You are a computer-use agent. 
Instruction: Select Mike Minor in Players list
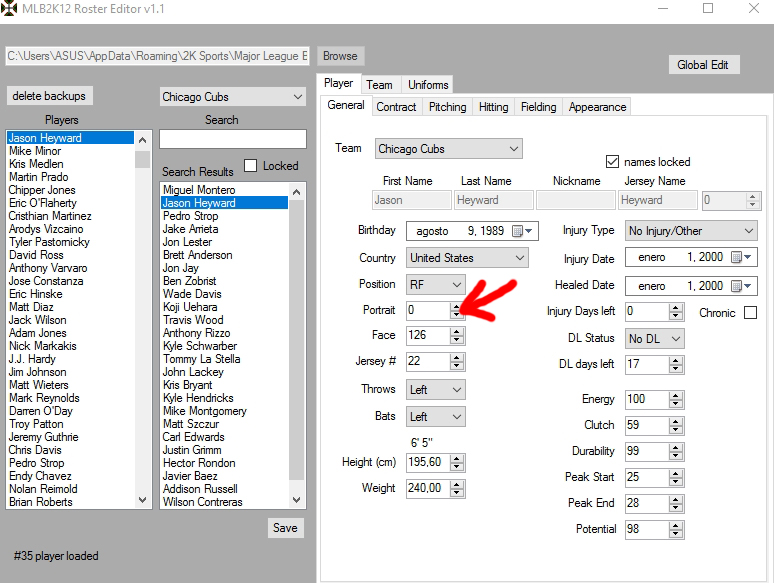tap(35, 151)
